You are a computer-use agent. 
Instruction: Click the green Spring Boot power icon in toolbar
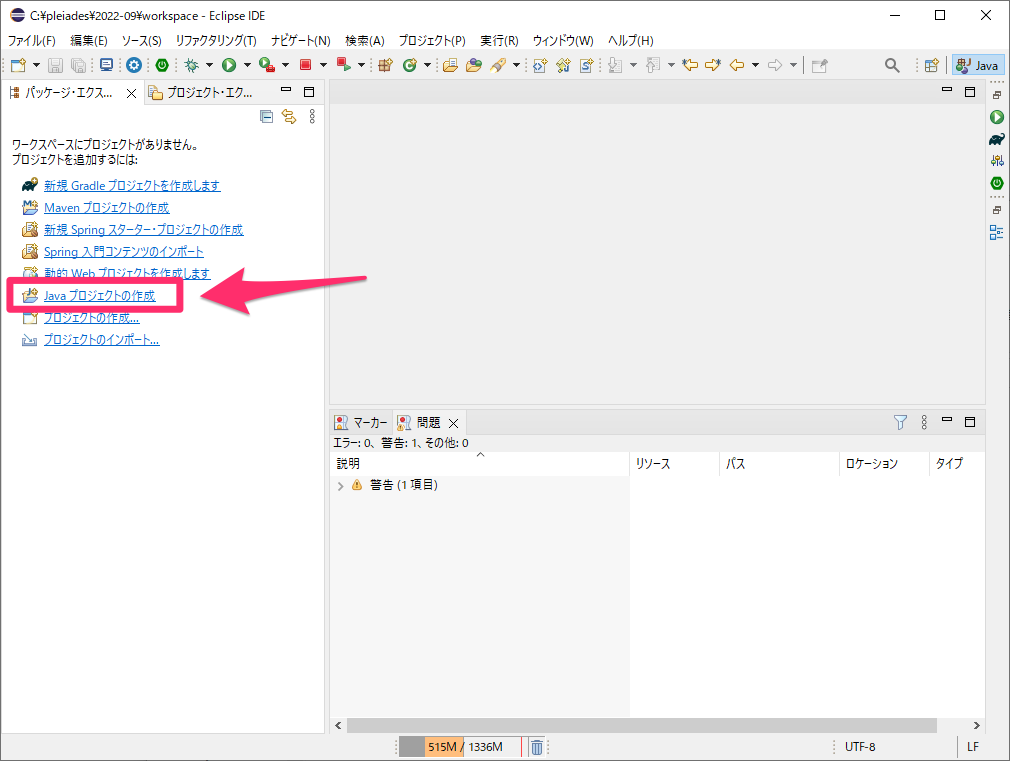[162, 65]
